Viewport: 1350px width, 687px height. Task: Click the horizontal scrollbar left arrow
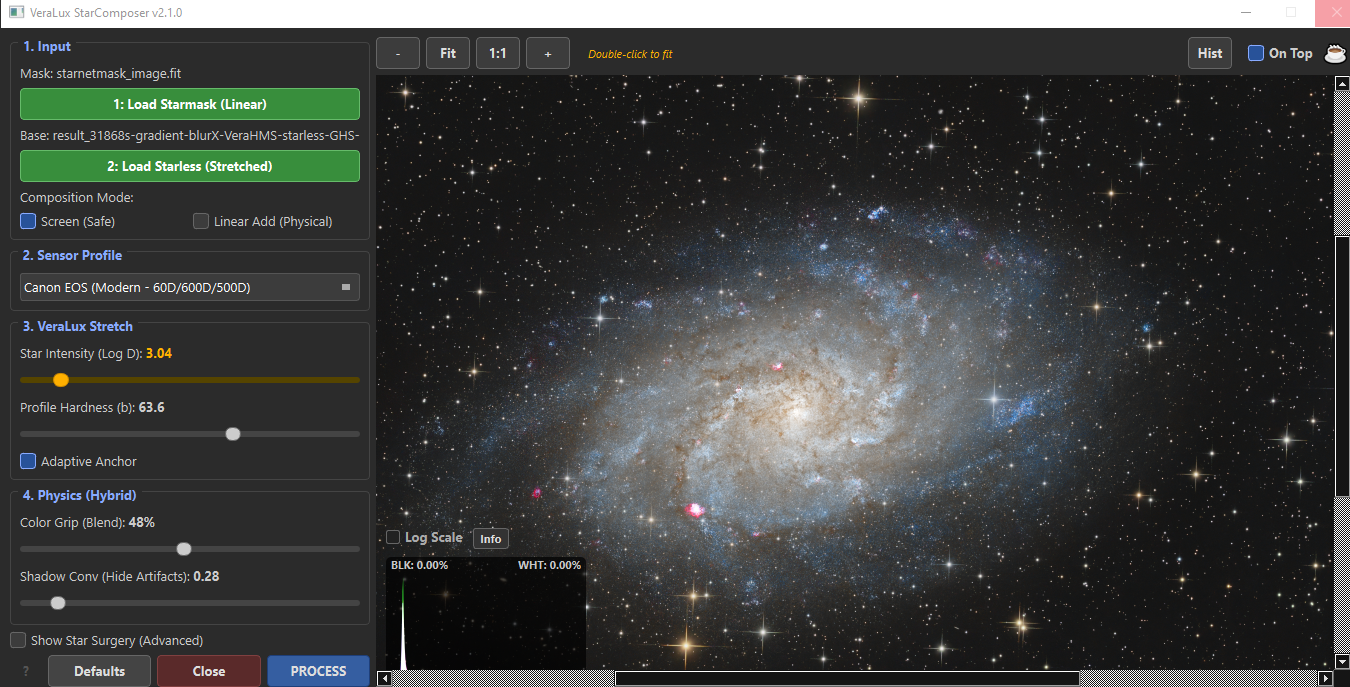coord(384,679)
